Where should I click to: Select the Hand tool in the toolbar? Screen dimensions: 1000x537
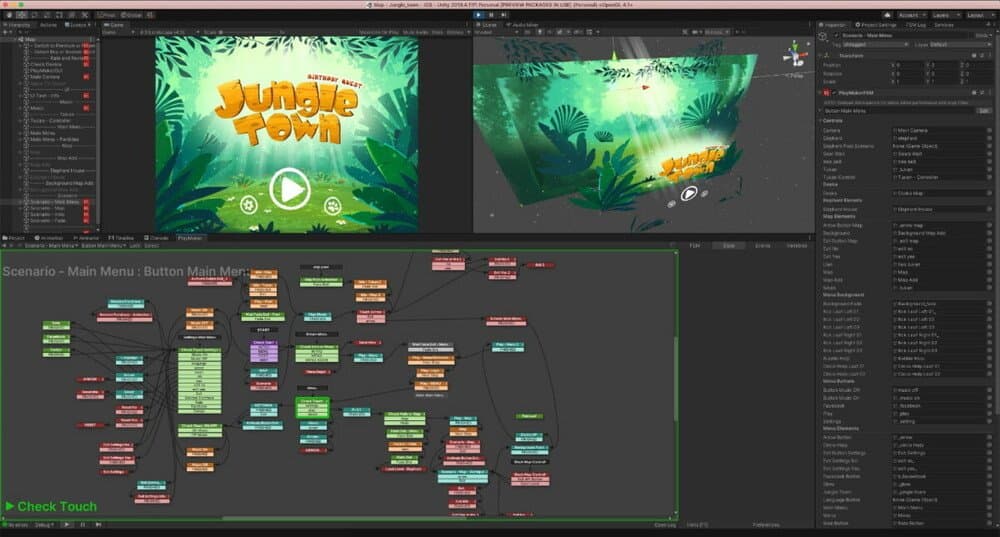click(x=9, y=15)
